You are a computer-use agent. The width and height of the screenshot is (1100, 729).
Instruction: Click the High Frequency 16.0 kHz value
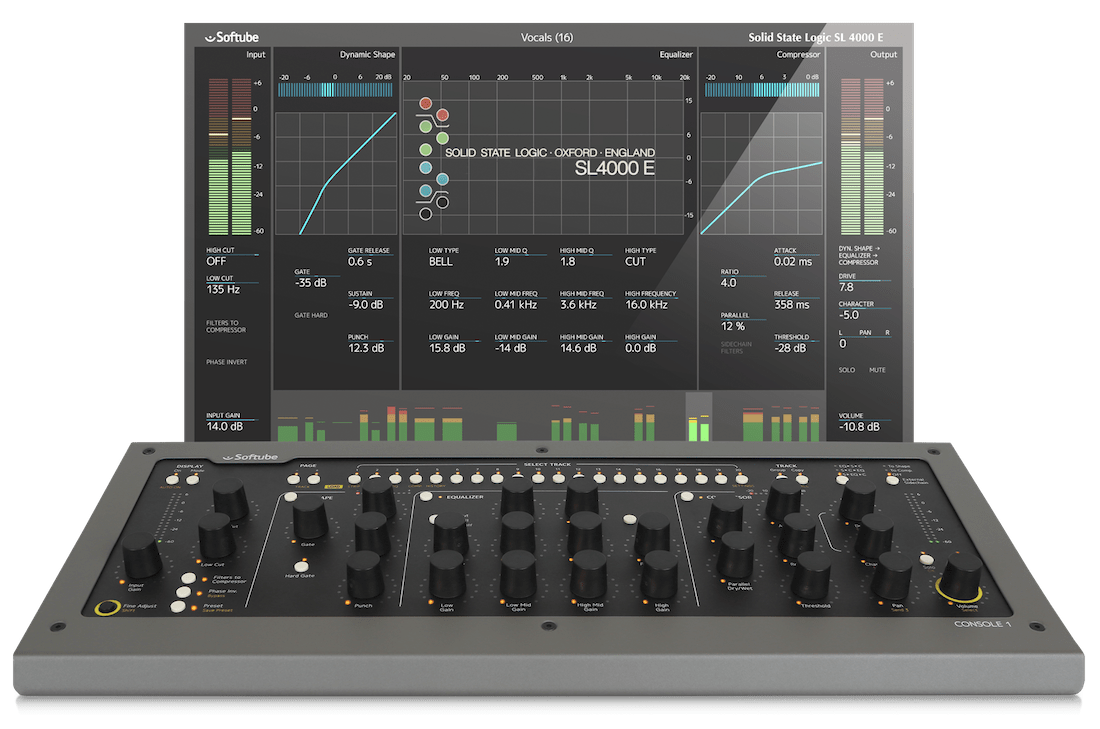(646, 305)
